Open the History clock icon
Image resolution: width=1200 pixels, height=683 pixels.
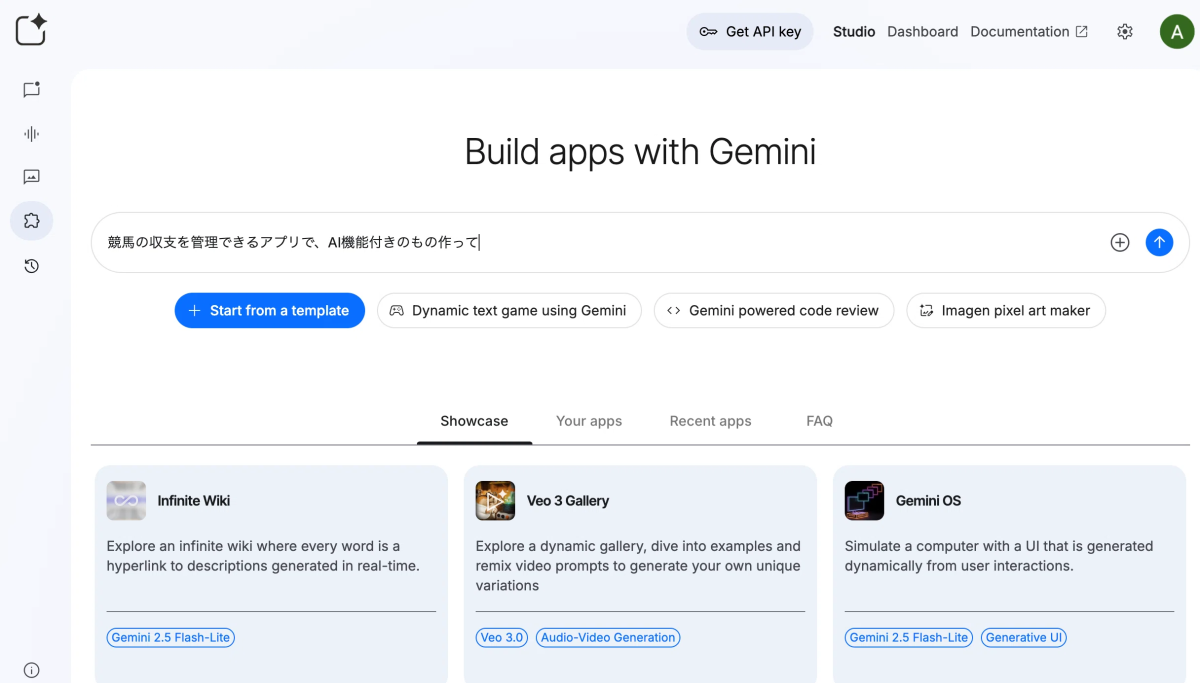pos(31,266)
